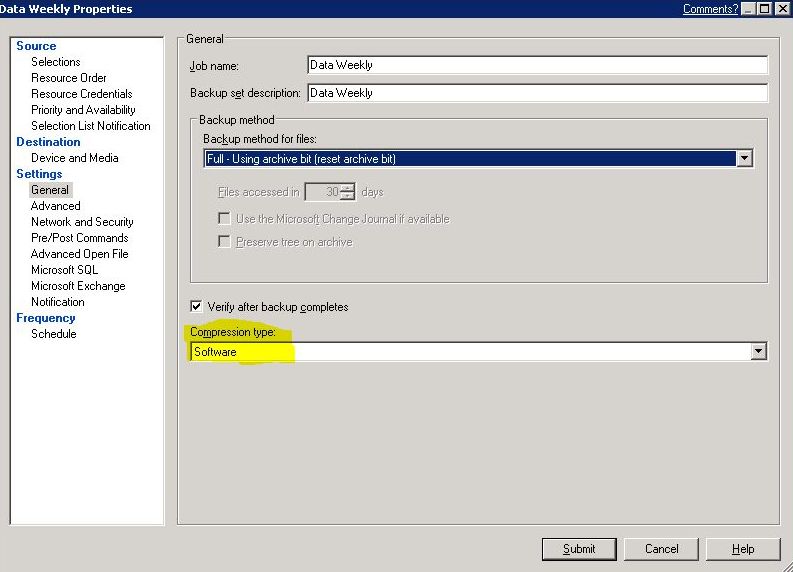The width and height of the screenshot is (793, 572).
Task: Click the Backup set description field
Action: (537, 93)
